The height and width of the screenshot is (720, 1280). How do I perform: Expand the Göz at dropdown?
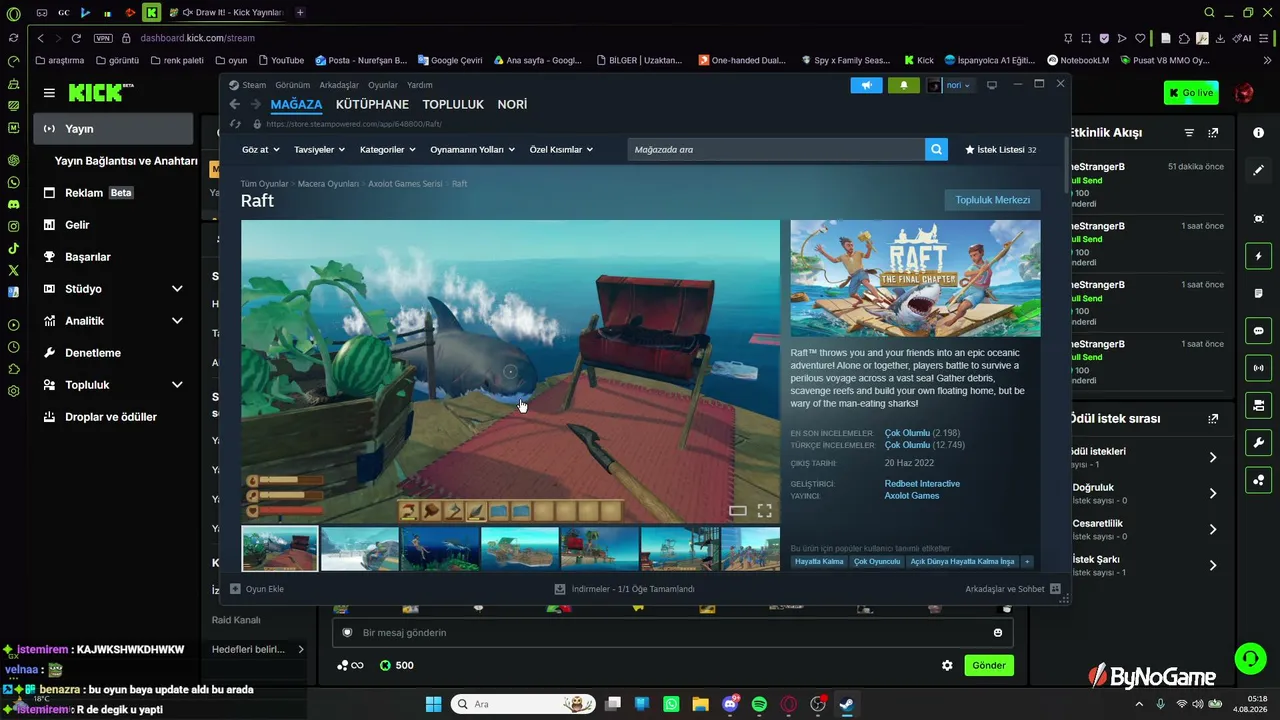point(261,149)
